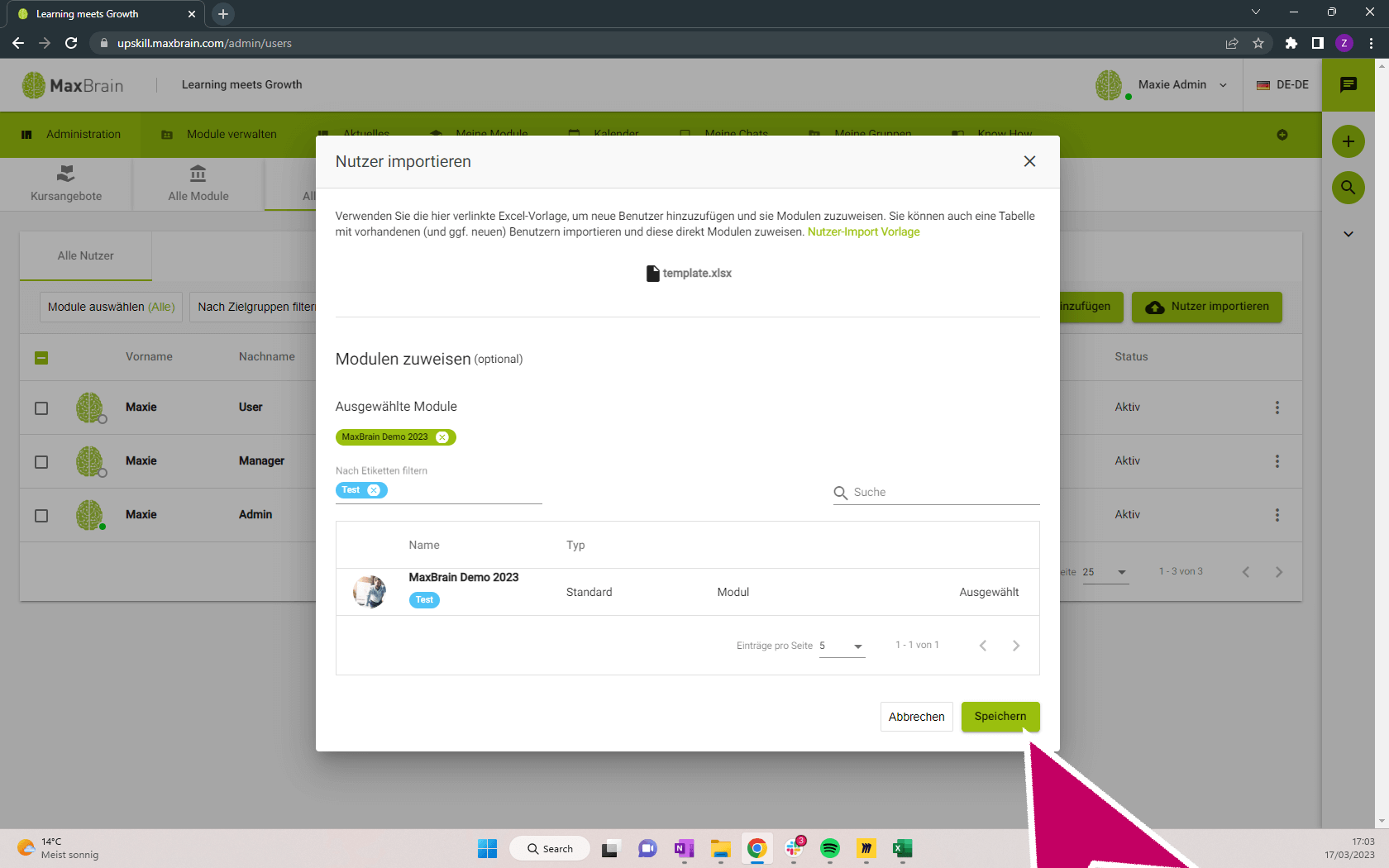Select the MaxBrain Demo 2023 module thumbnail
The height and width of the screenshot is (868, 1389).
(370, 592)
